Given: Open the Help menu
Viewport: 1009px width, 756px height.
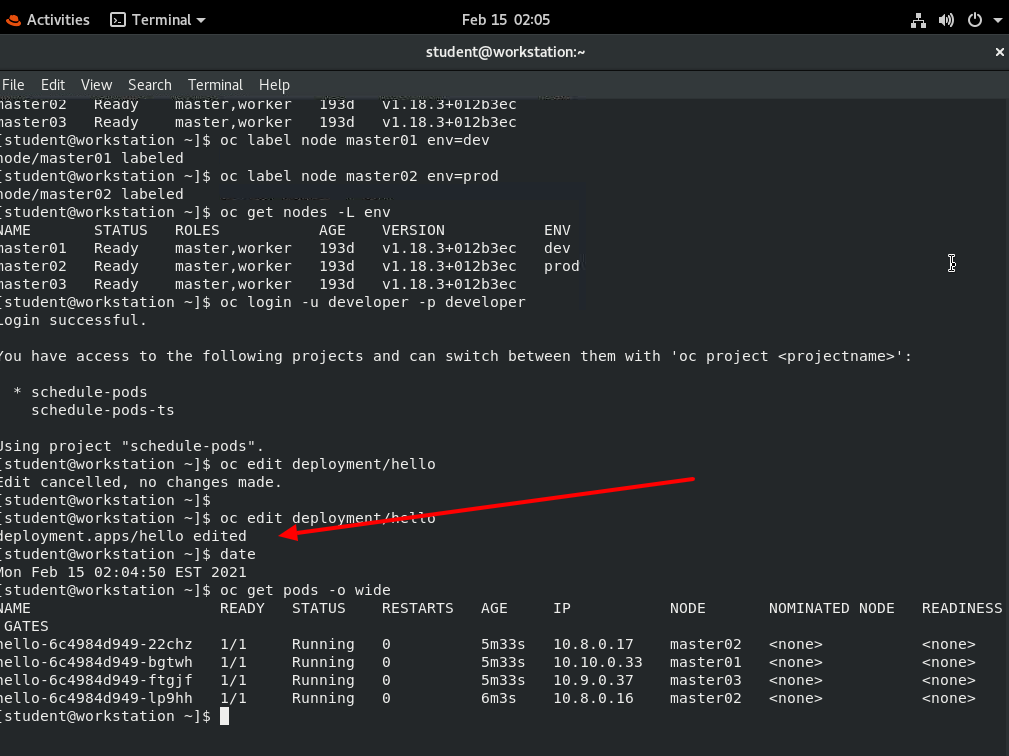Looking at the screenshot, I should click(x=273, y=85).
